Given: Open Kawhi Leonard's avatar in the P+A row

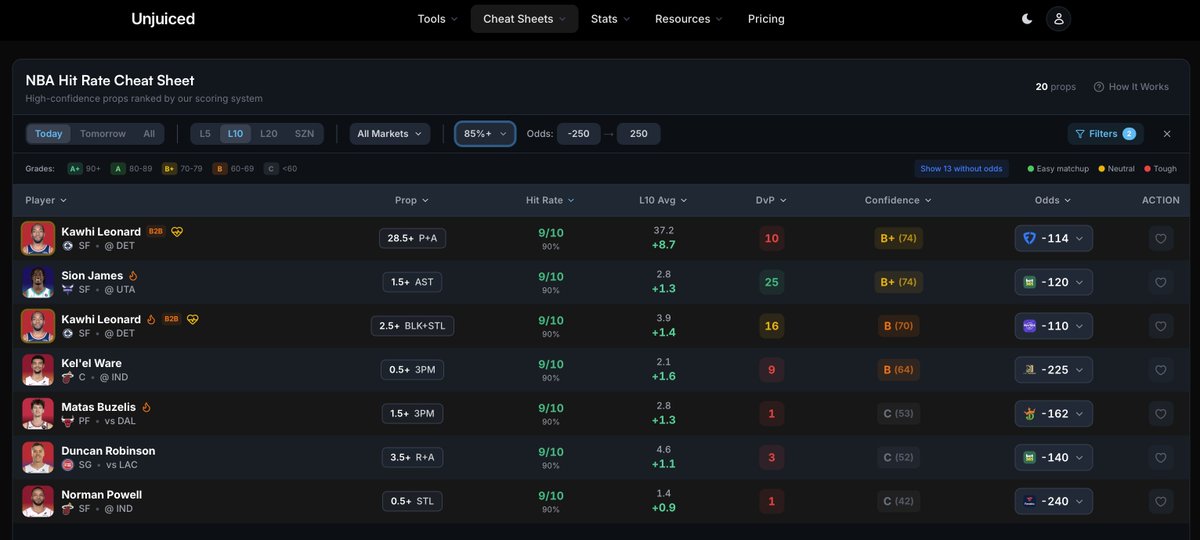Looking at the screenshot, I should click(x=38, y=239).
